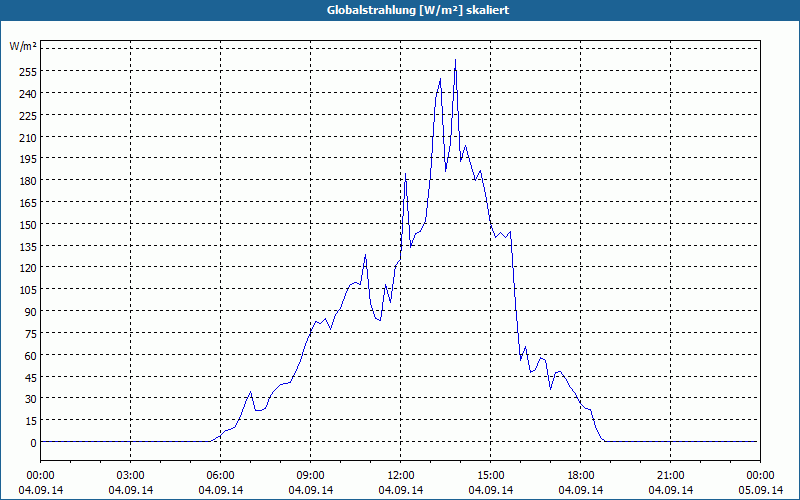
Task: Click the 0 y-axis label
Action: point(33,443)
